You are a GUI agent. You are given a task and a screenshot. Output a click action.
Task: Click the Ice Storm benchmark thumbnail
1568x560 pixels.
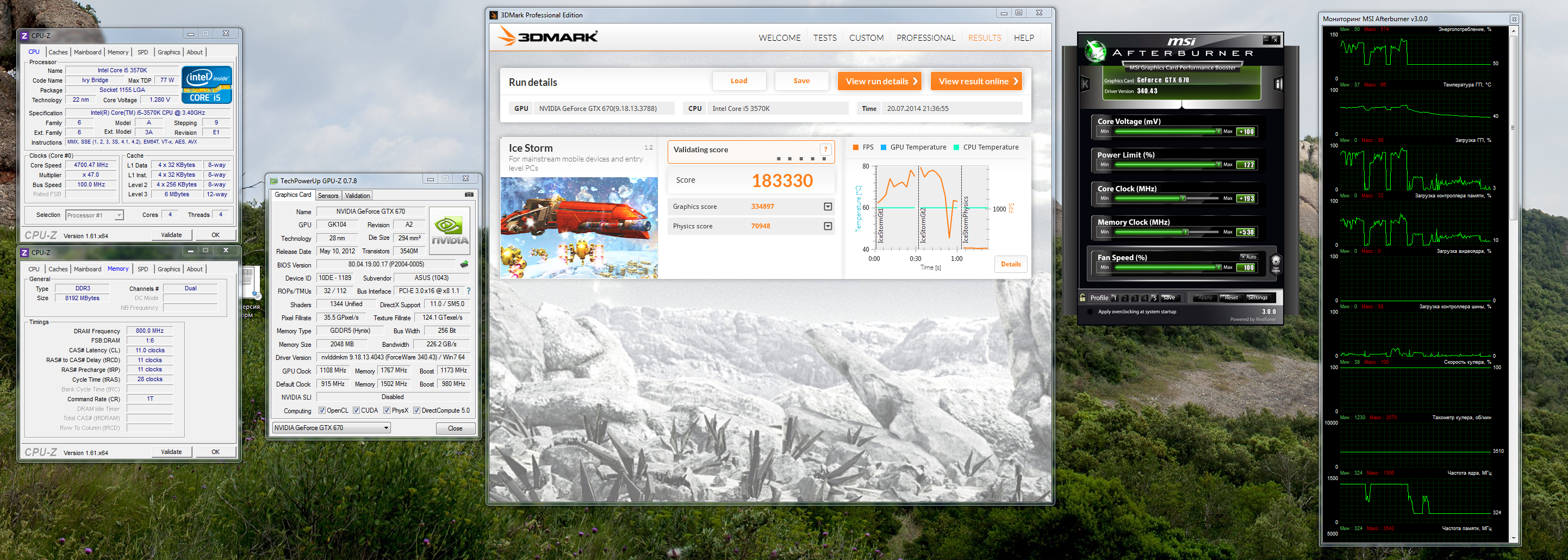pyautogui.click(x=579, y=228)
